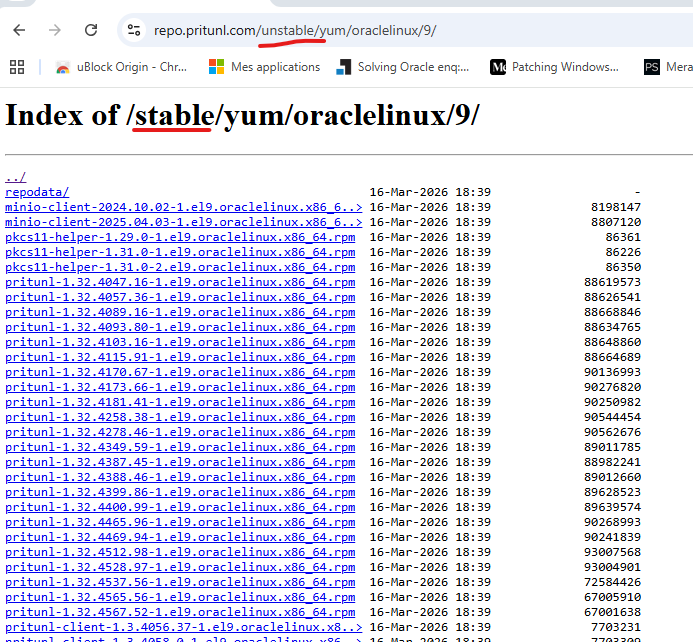This screenshot has height=642, width=693.
Task: Download pkcs11-helper-1.29.0-1 rpm
Action: [x=180, y=237]
